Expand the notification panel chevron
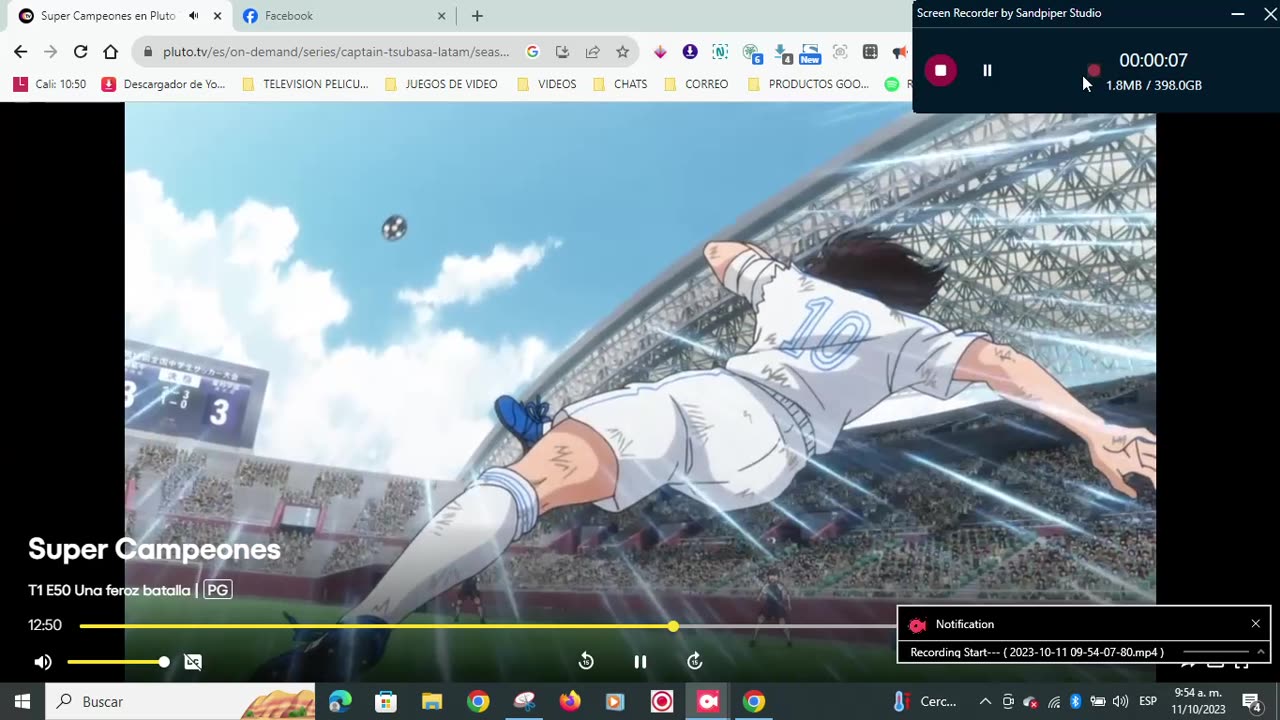Viewport: 1280px width, 720px height. pos(1261,652)
